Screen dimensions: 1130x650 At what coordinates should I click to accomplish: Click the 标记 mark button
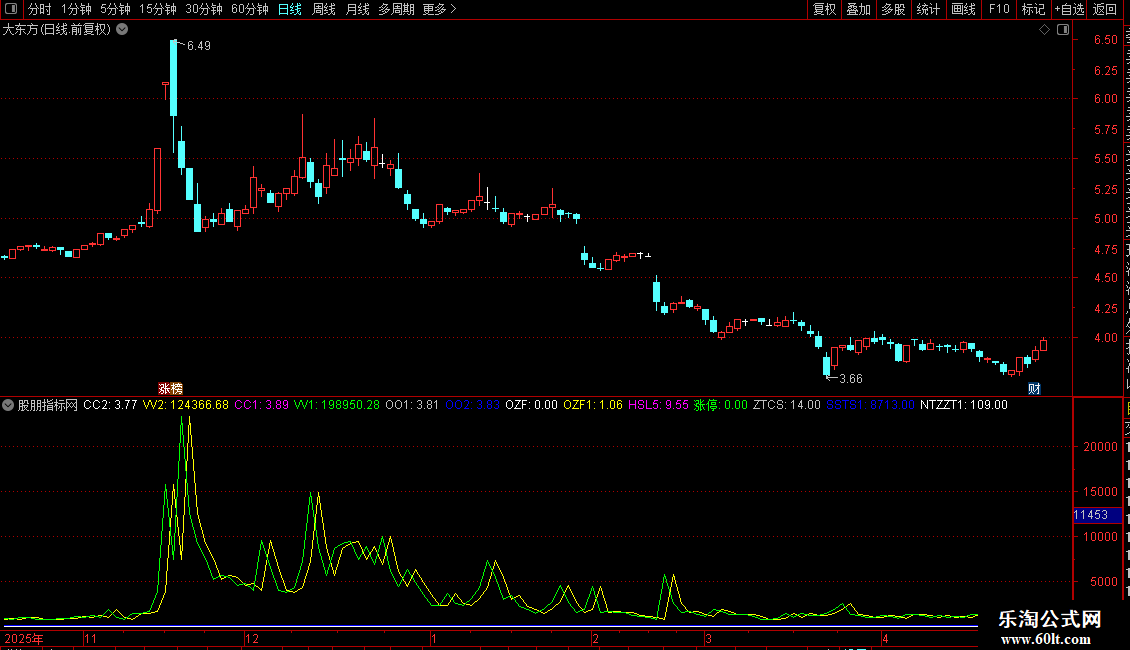point(1033,9)
